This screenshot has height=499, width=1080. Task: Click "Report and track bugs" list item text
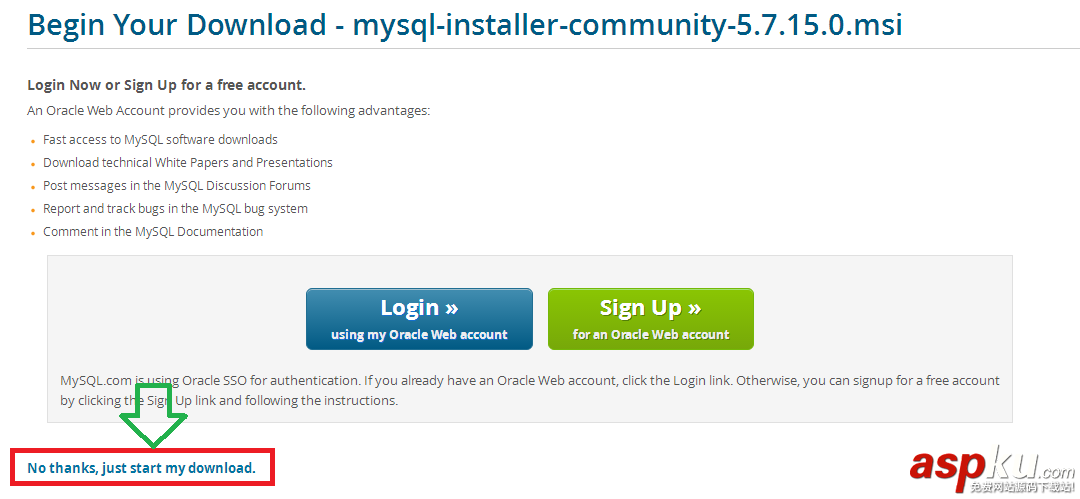pyautogui.click(x=175, y=208)
